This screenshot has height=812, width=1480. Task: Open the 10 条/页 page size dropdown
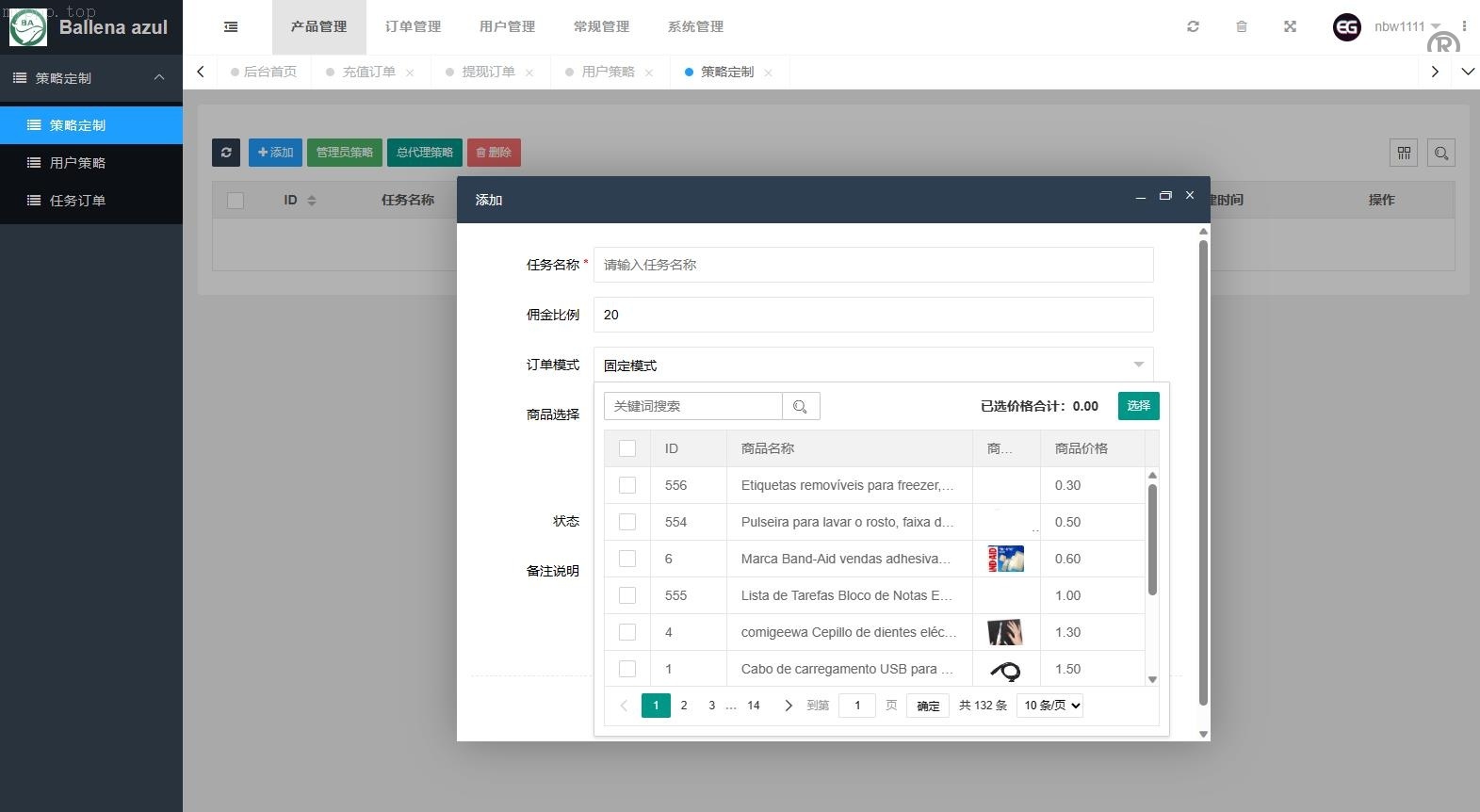click(1049, 706)
